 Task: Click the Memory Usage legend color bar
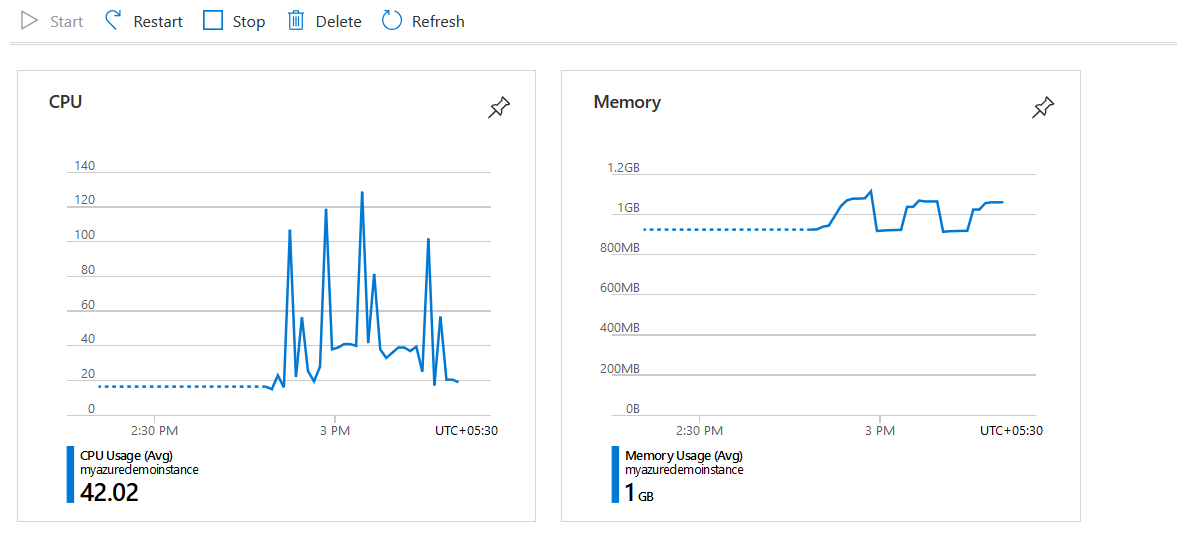(x=615, y=474)
